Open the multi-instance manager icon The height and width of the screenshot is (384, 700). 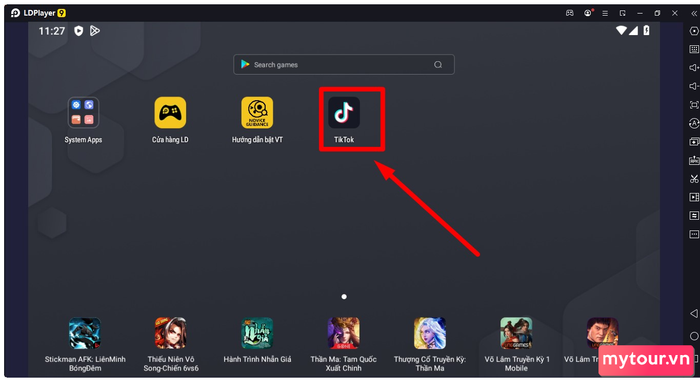pyautogui.click(x=694, y=142)
